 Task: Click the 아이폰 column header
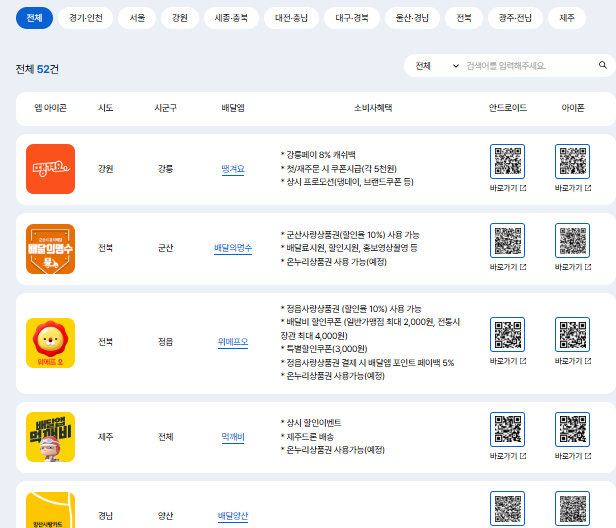573,108
